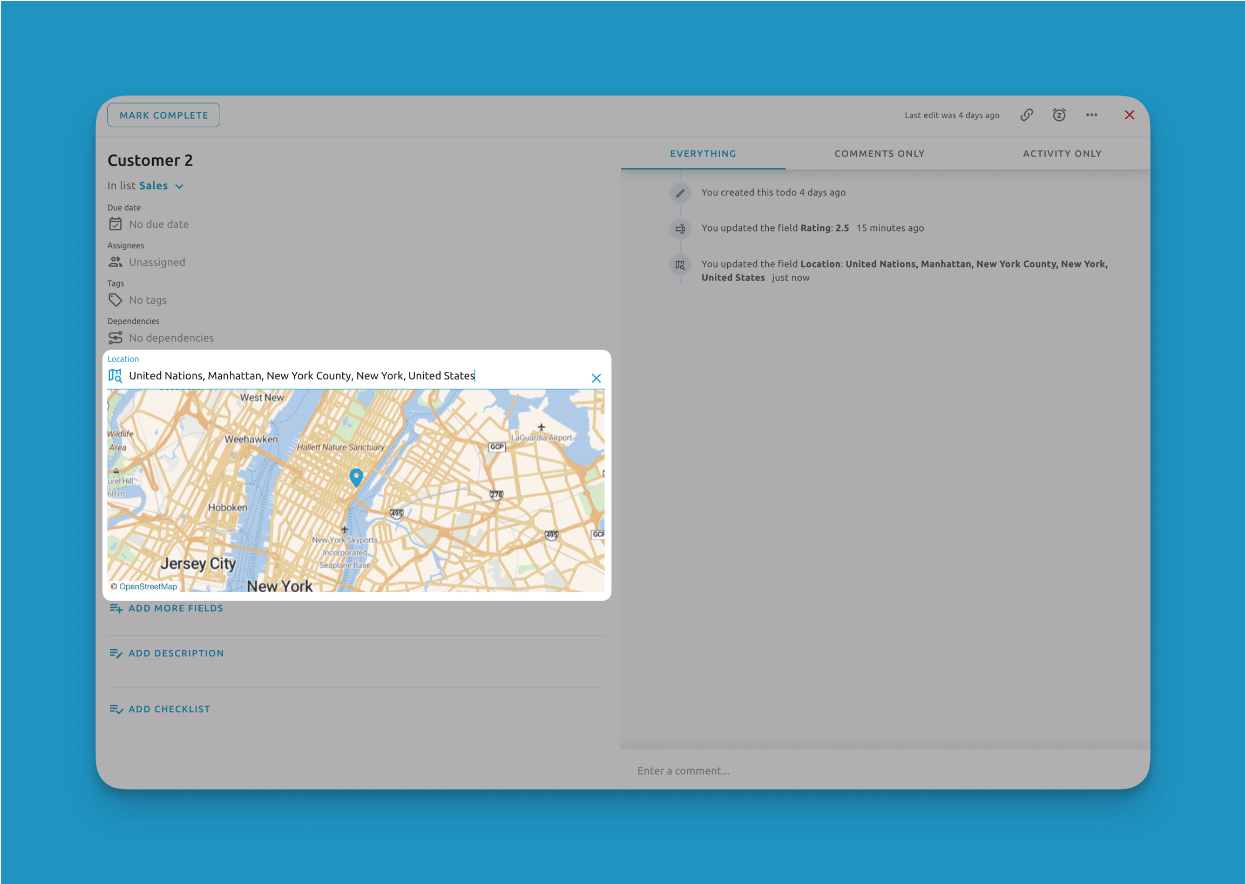Copy the task link using the link icon

click(x=1026, y=114)
